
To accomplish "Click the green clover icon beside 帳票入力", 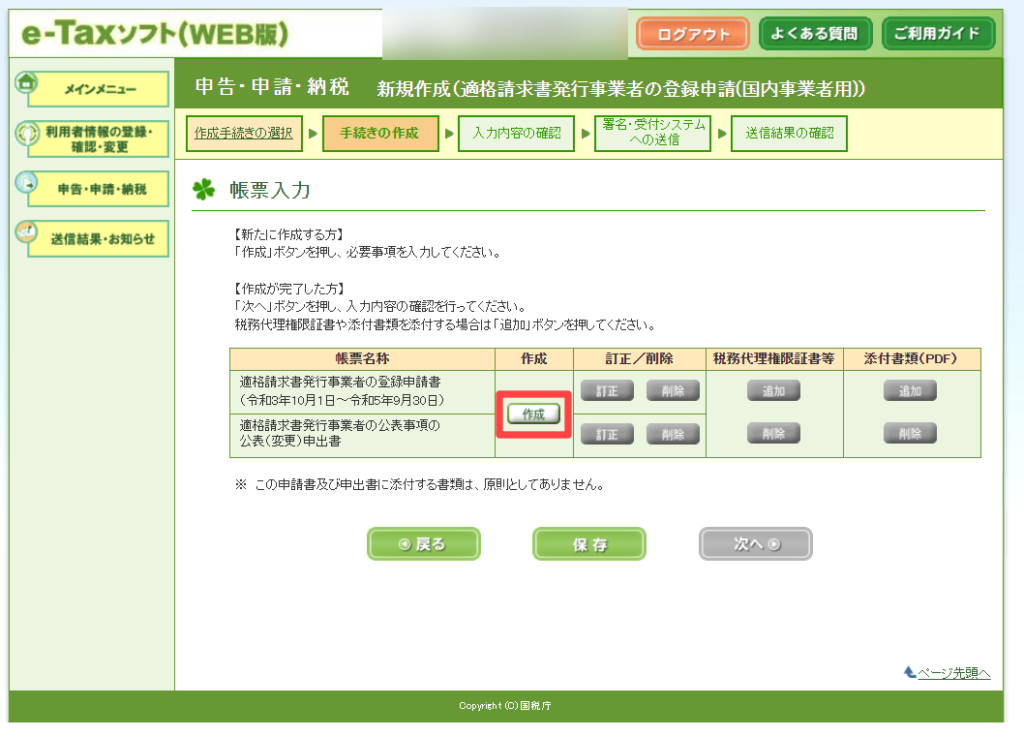I will tap(205, 191).
